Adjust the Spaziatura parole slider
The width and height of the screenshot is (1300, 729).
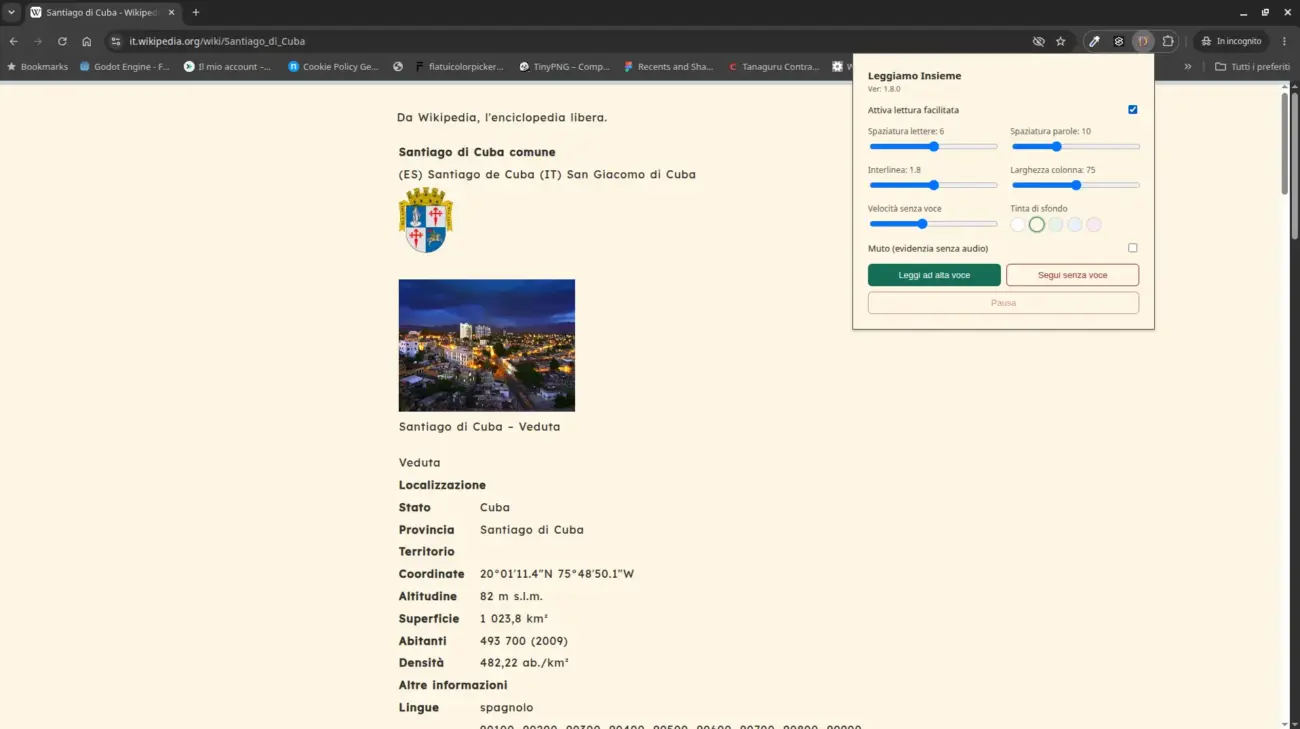(x=1075, y=147)
